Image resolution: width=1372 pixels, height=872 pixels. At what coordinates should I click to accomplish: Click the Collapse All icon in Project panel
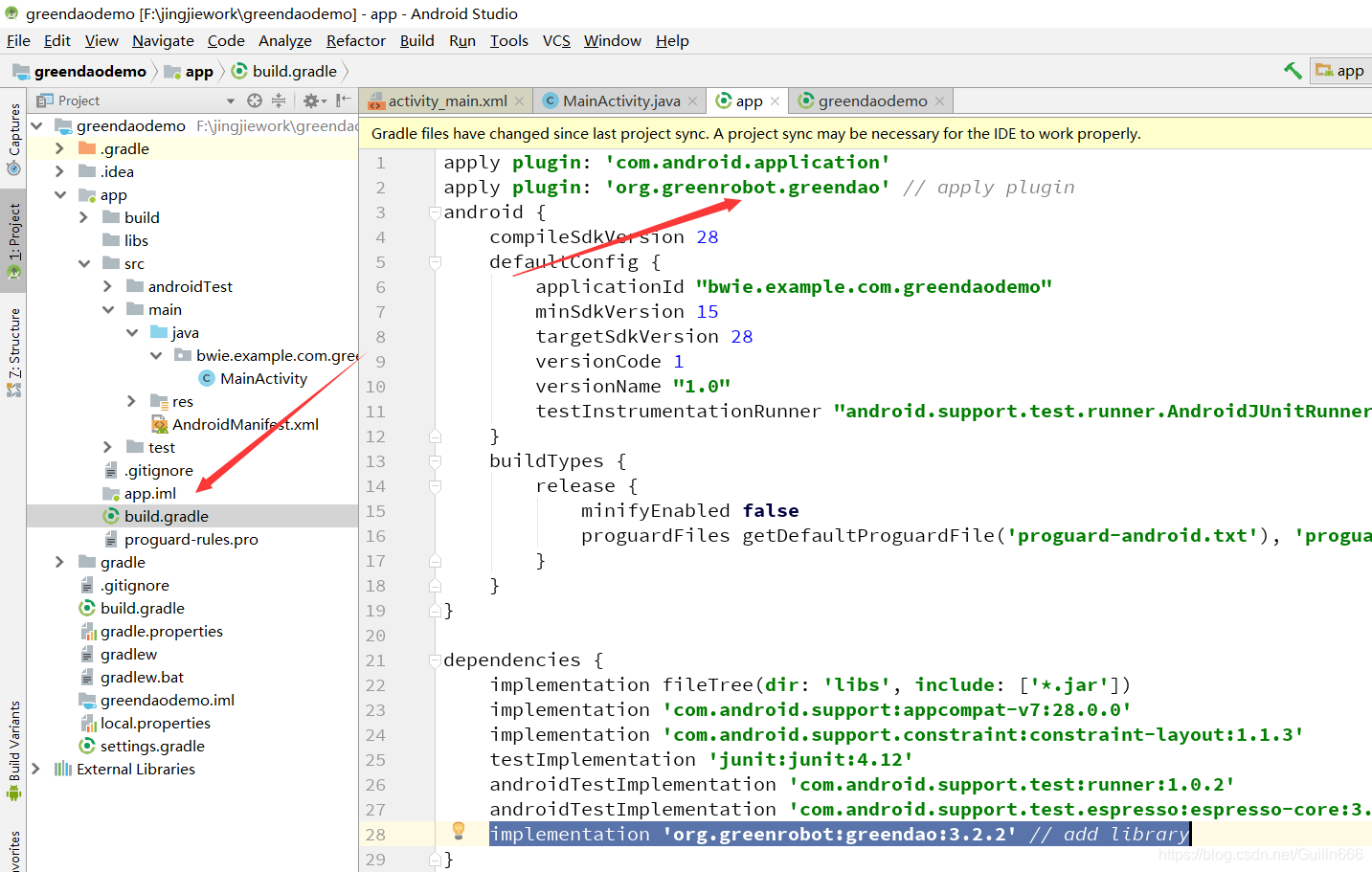pyautogui.click(x=279, y=101)
